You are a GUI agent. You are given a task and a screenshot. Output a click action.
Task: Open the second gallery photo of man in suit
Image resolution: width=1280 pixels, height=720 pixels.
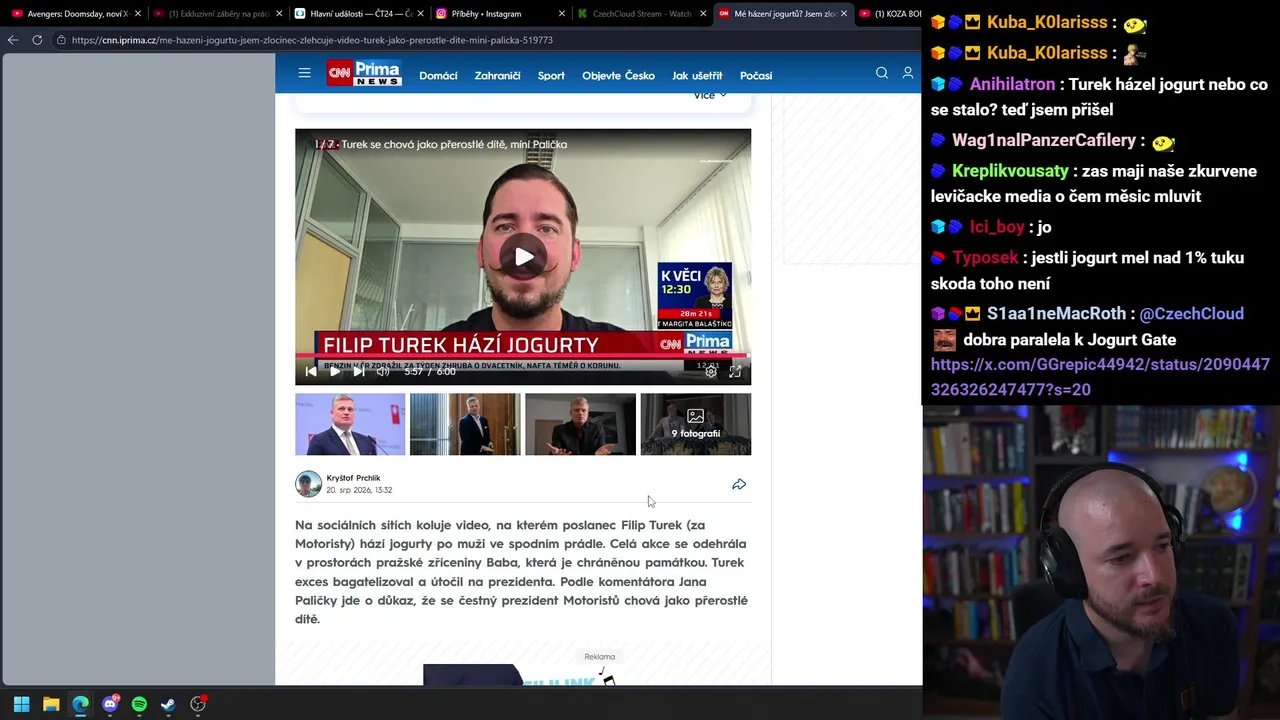click(x=465, y=424)
